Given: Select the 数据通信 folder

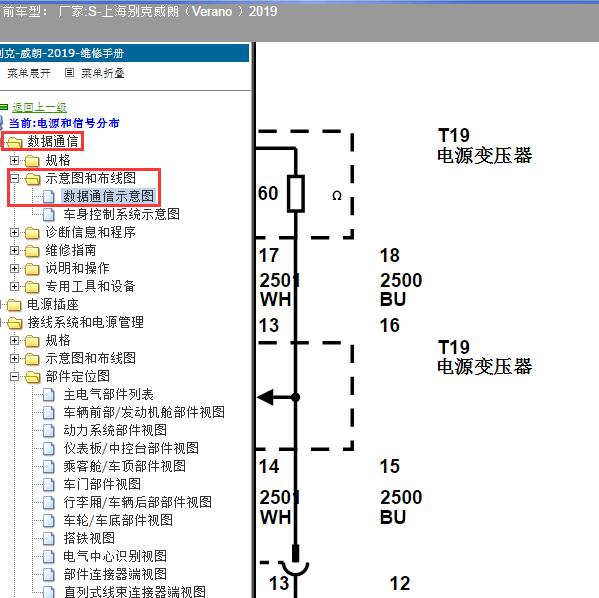Looking at the screenshot, I should [x=52, y=141].
